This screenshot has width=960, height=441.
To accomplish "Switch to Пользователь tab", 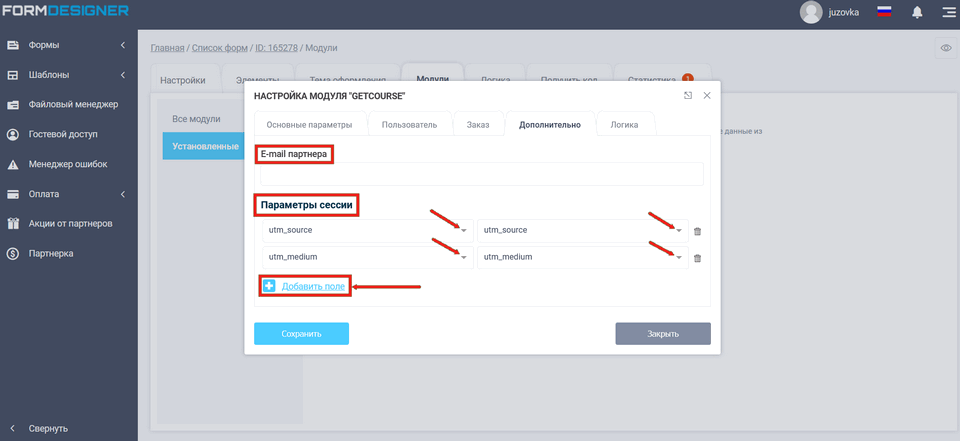I will click(x=409, y=124).
